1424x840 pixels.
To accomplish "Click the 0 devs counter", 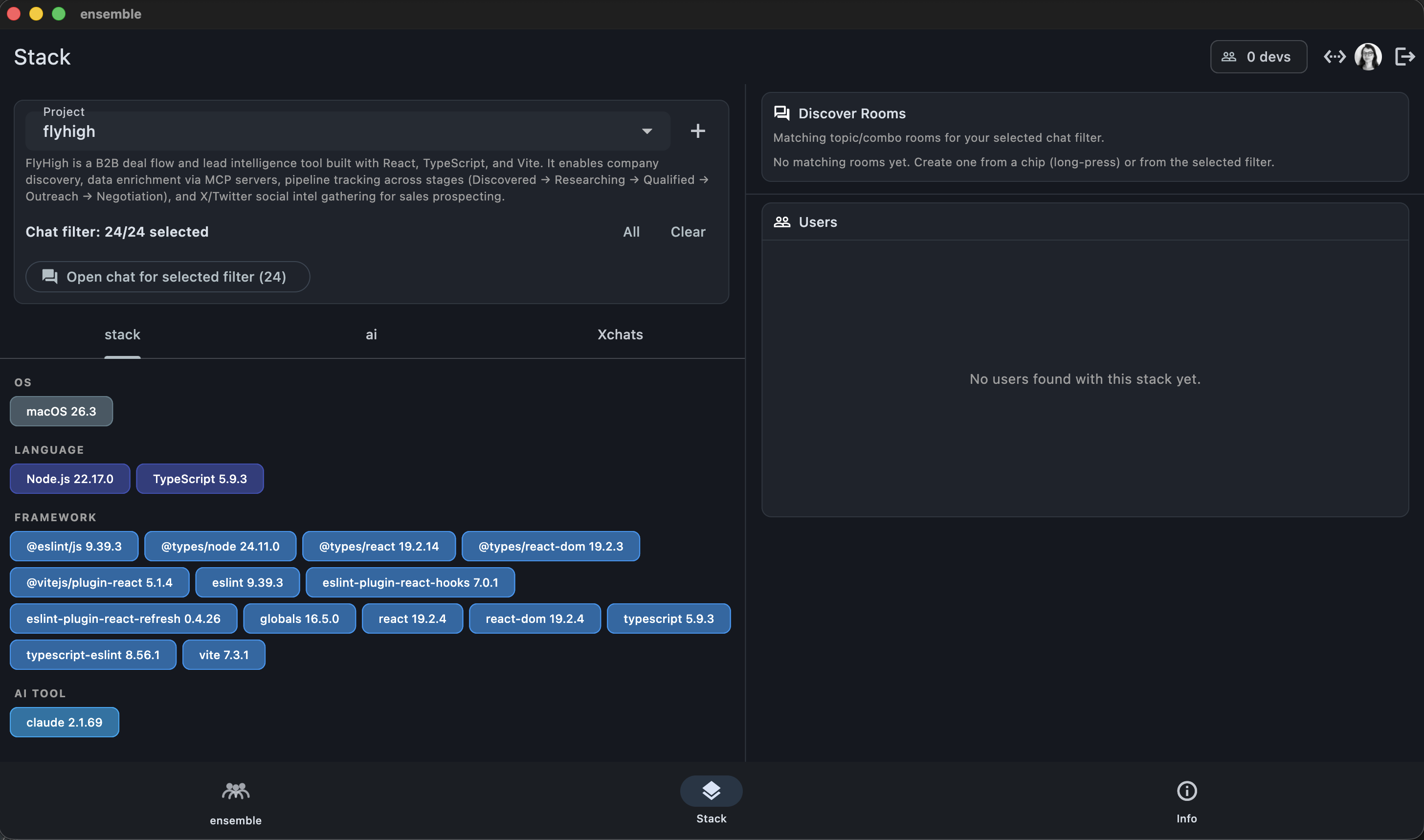I will point(1258,57).
